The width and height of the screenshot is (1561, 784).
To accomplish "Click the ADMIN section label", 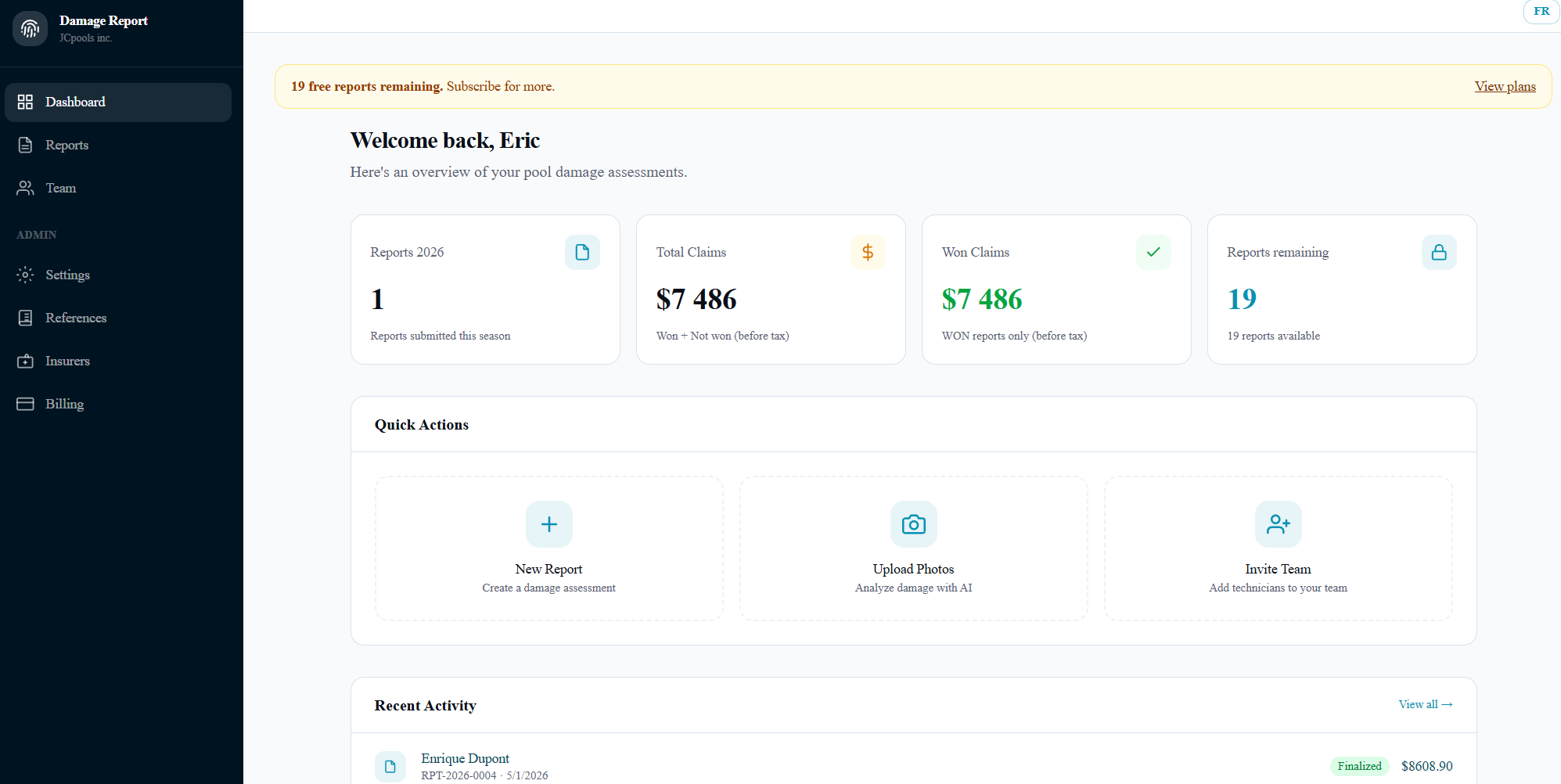I will point(37,235).
